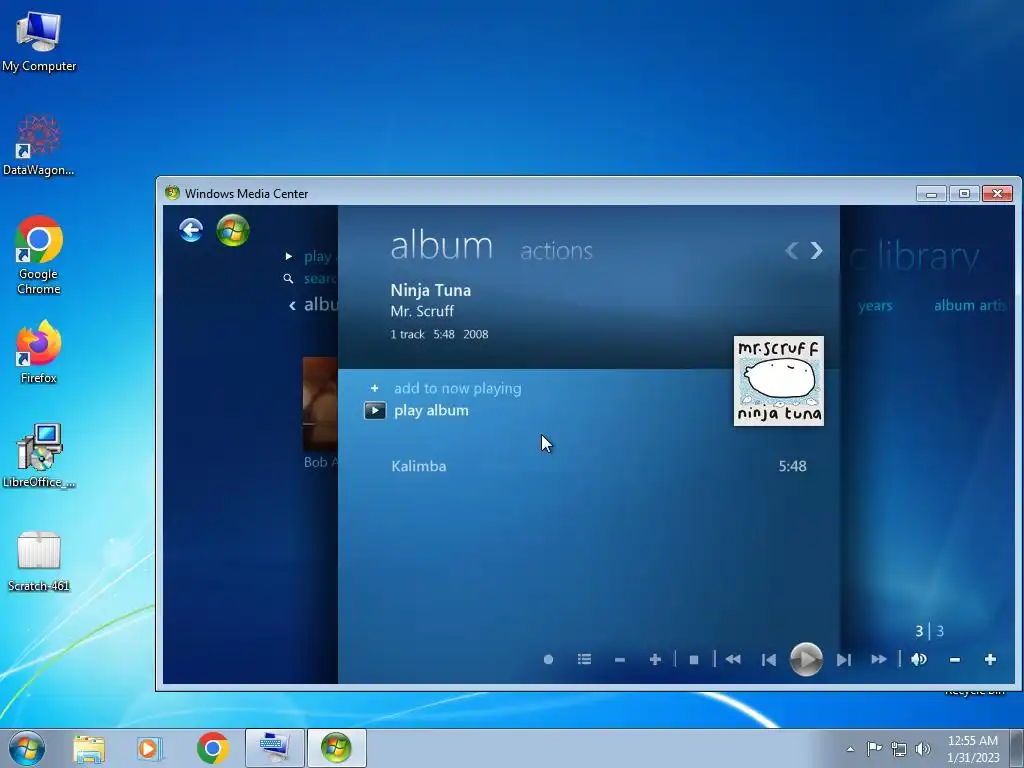Mute audio with the speaker icon
This screenshot has width=1024, height=768.
click(919, 660)
